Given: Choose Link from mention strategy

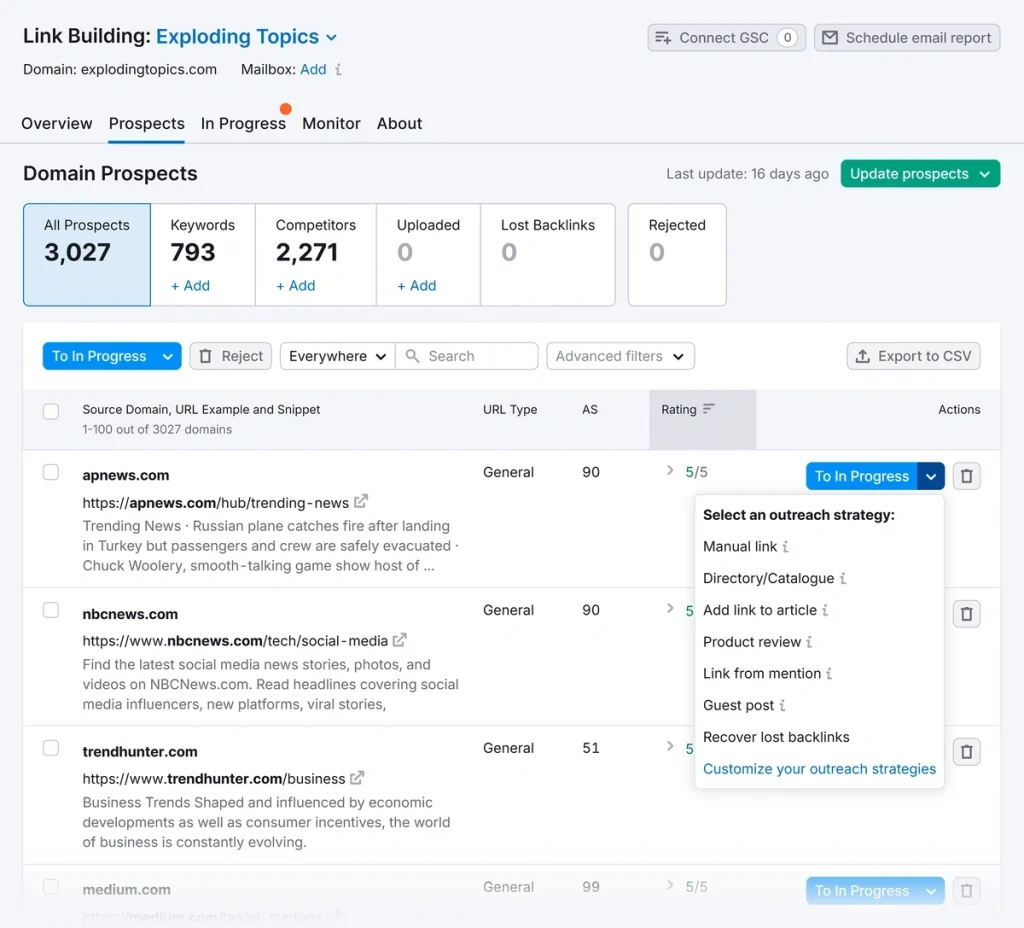Looking at the screenshot, I should coord(761,673).
